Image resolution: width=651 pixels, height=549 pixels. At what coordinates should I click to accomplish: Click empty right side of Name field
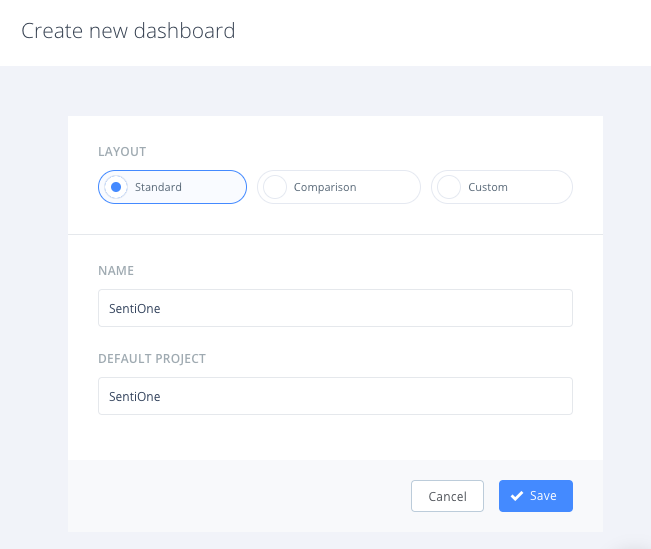(480, 308)
